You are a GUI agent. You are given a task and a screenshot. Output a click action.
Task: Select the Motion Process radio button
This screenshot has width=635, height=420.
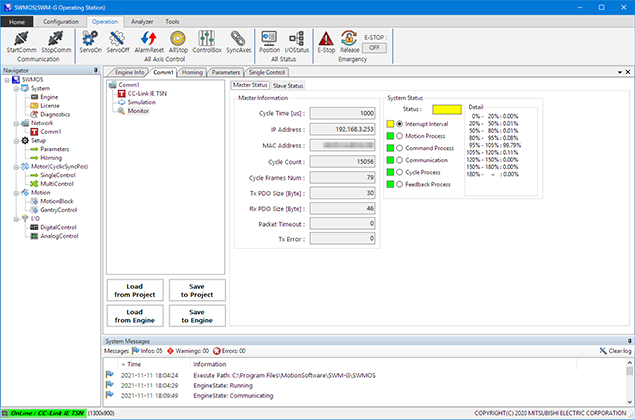pos(400,136)
